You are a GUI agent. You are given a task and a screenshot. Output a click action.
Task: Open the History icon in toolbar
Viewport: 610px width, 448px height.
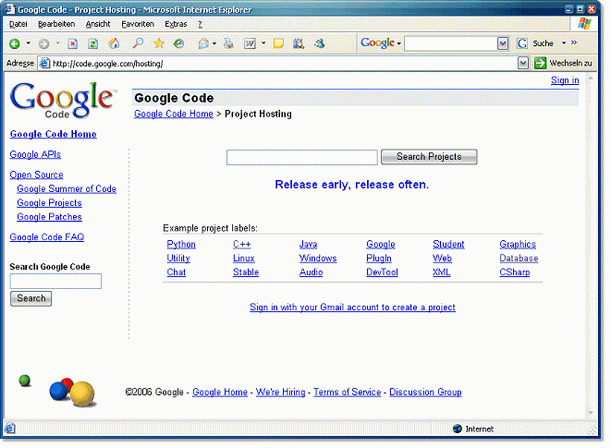[x=179, y=43]
